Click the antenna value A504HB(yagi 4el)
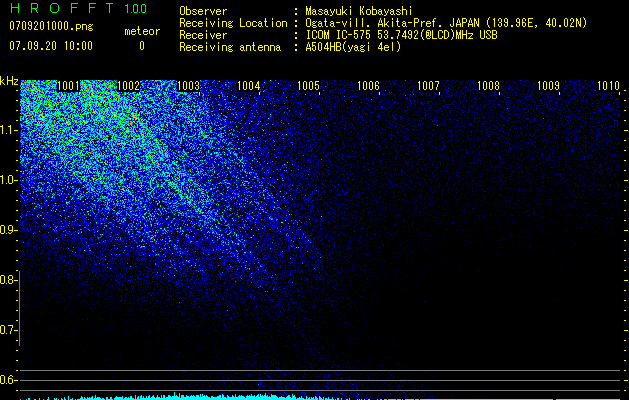The height and width of the screenshot is (400, 629). tap(353, 47)
